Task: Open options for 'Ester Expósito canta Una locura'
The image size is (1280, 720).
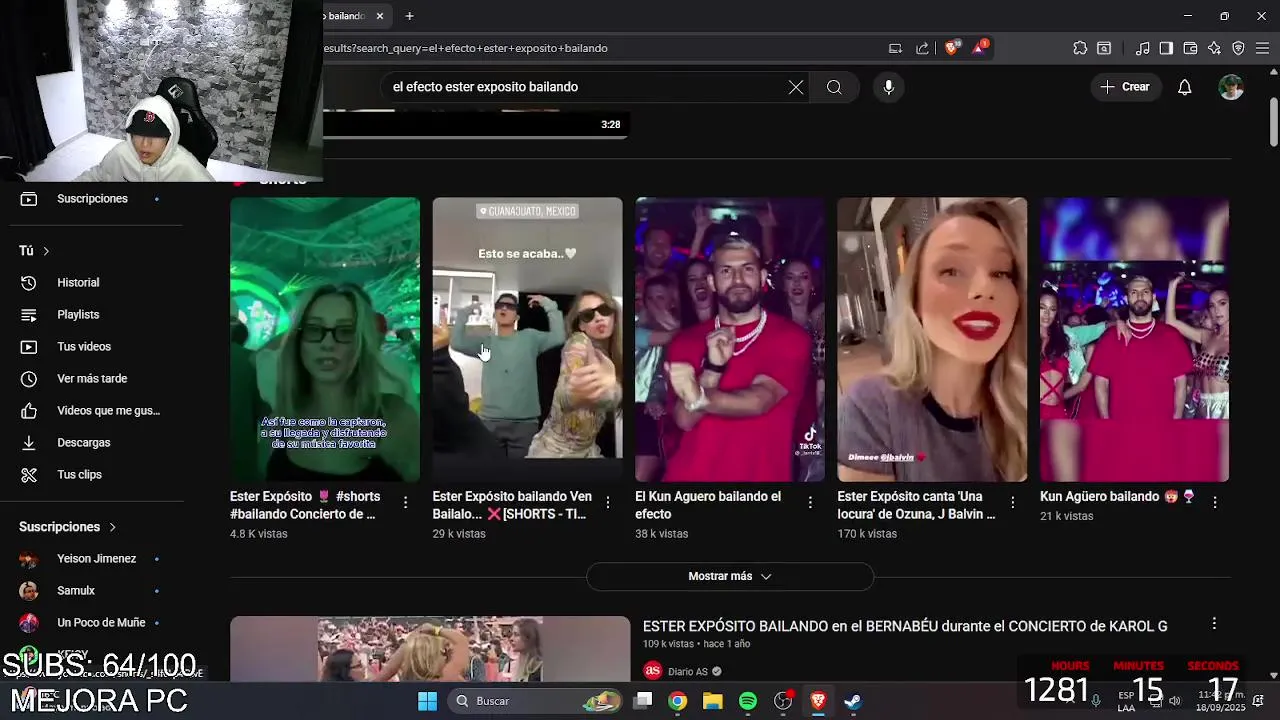Action: (x=1012, y=502)
